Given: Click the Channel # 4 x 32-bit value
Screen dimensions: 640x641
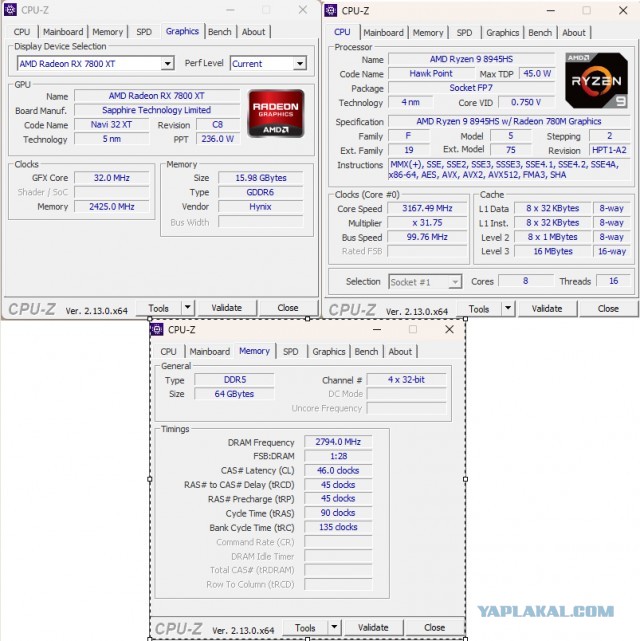Looking at the screenshot, I should (x=406, y=379).
